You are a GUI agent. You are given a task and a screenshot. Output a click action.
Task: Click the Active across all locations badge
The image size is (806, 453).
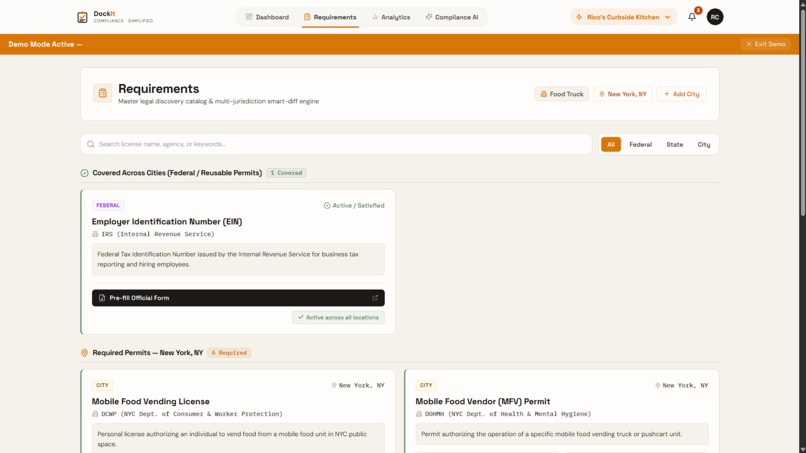click(x=338, y=317)
